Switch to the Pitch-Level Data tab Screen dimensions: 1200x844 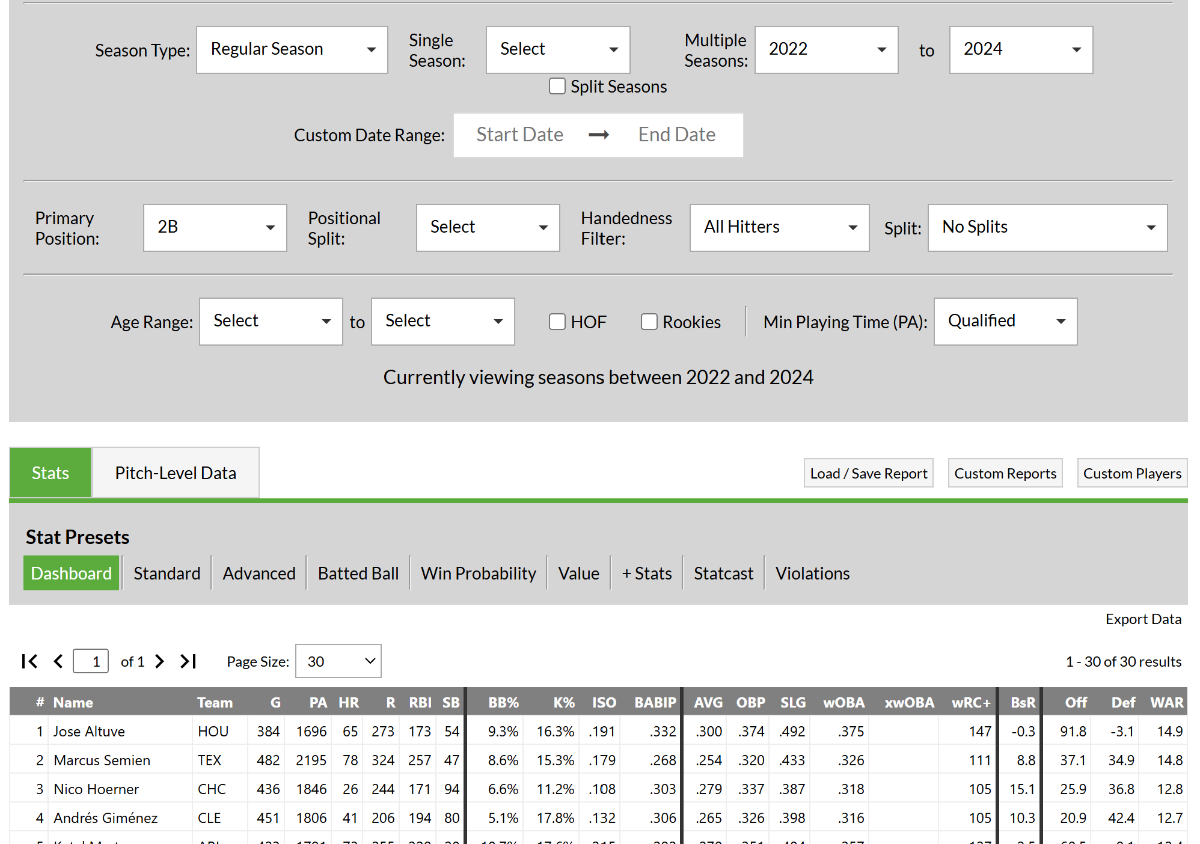click(176, 473)
